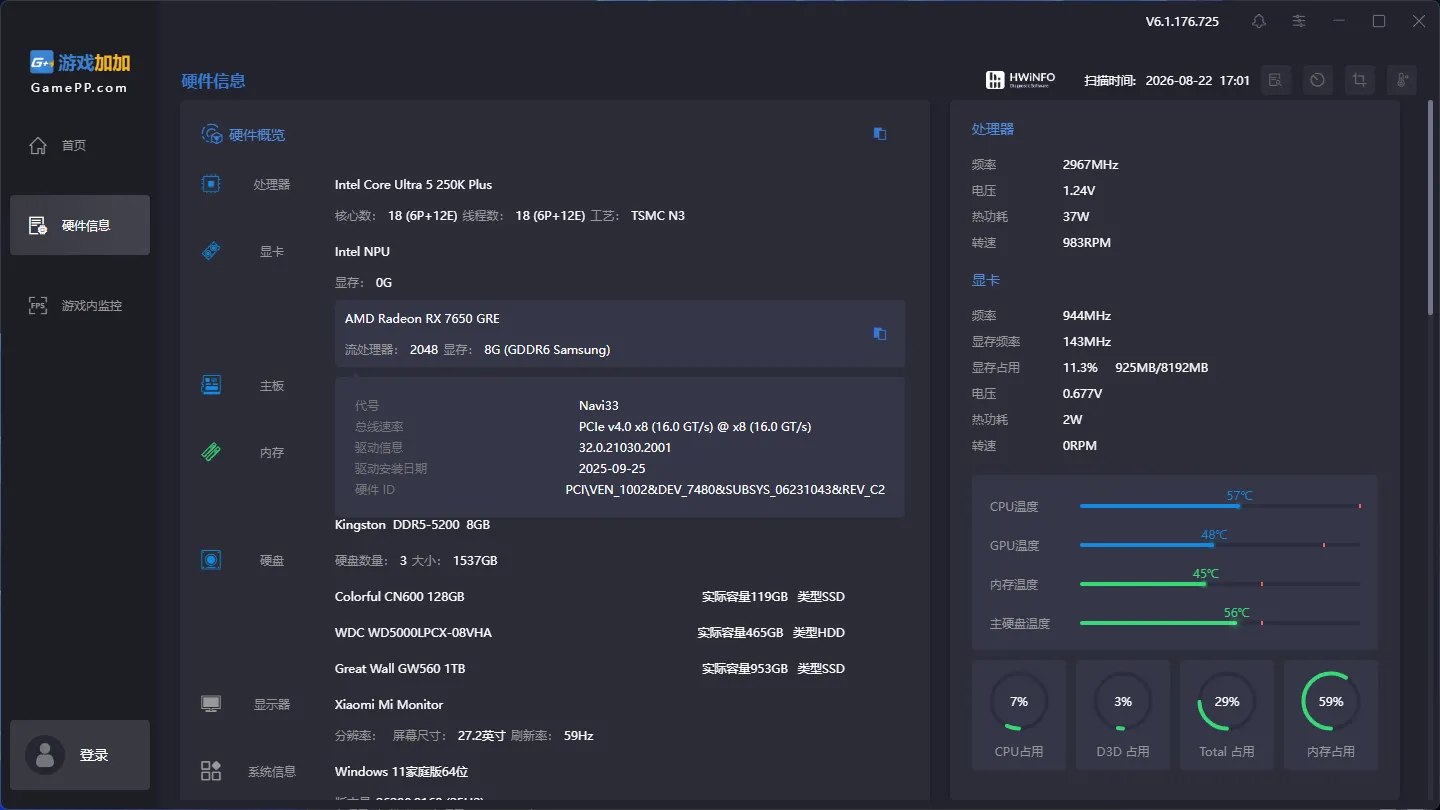Viewport: 1440px width, 810px height.
Task: Go to the 首页 home page
Action: coord(80,146)
